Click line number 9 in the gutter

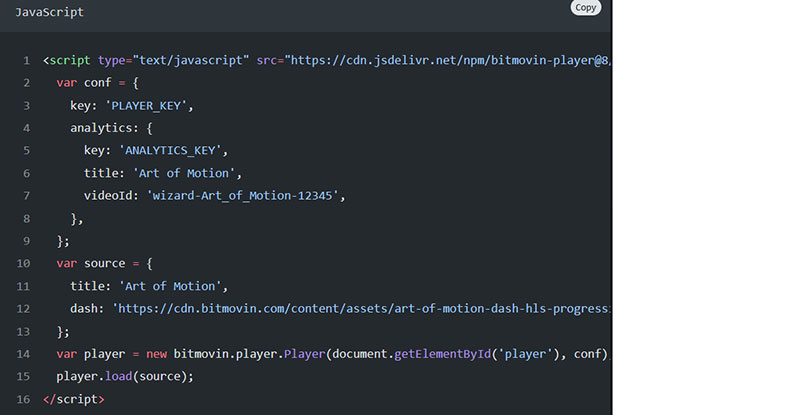[x=27, y=241]
